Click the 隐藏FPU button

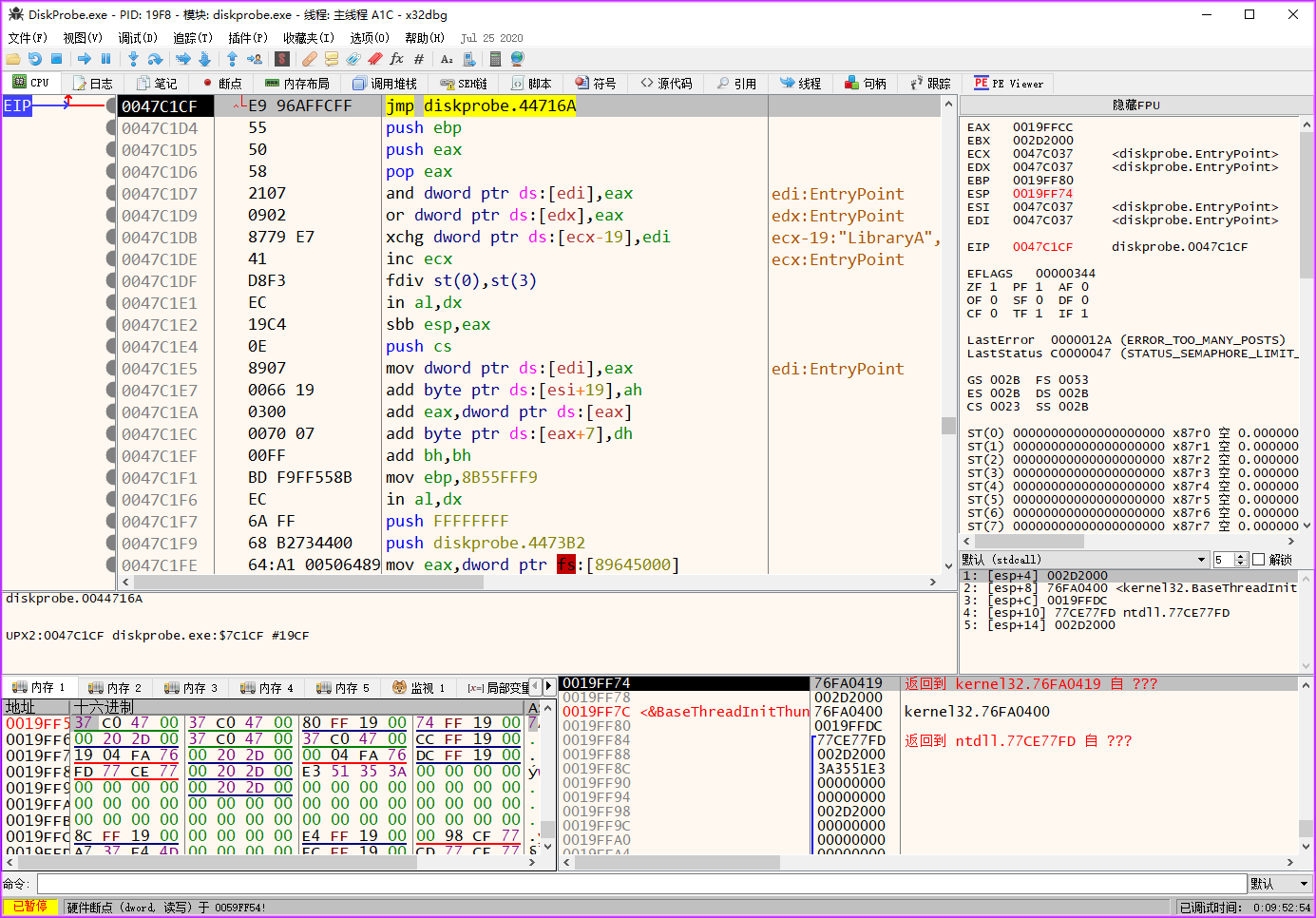[1136, 105]
